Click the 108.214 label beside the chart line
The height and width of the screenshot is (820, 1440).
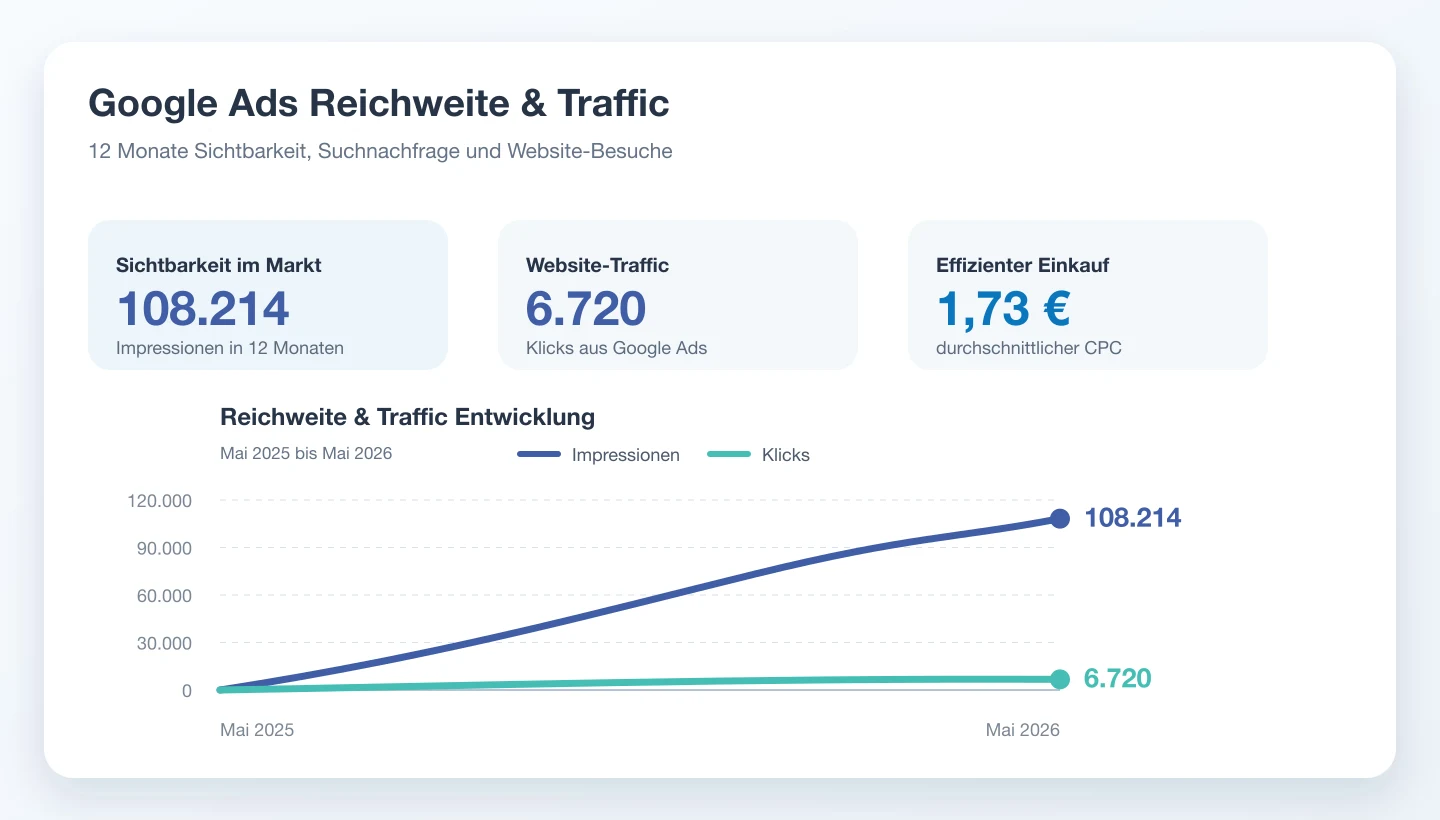tap(1133, 518)
